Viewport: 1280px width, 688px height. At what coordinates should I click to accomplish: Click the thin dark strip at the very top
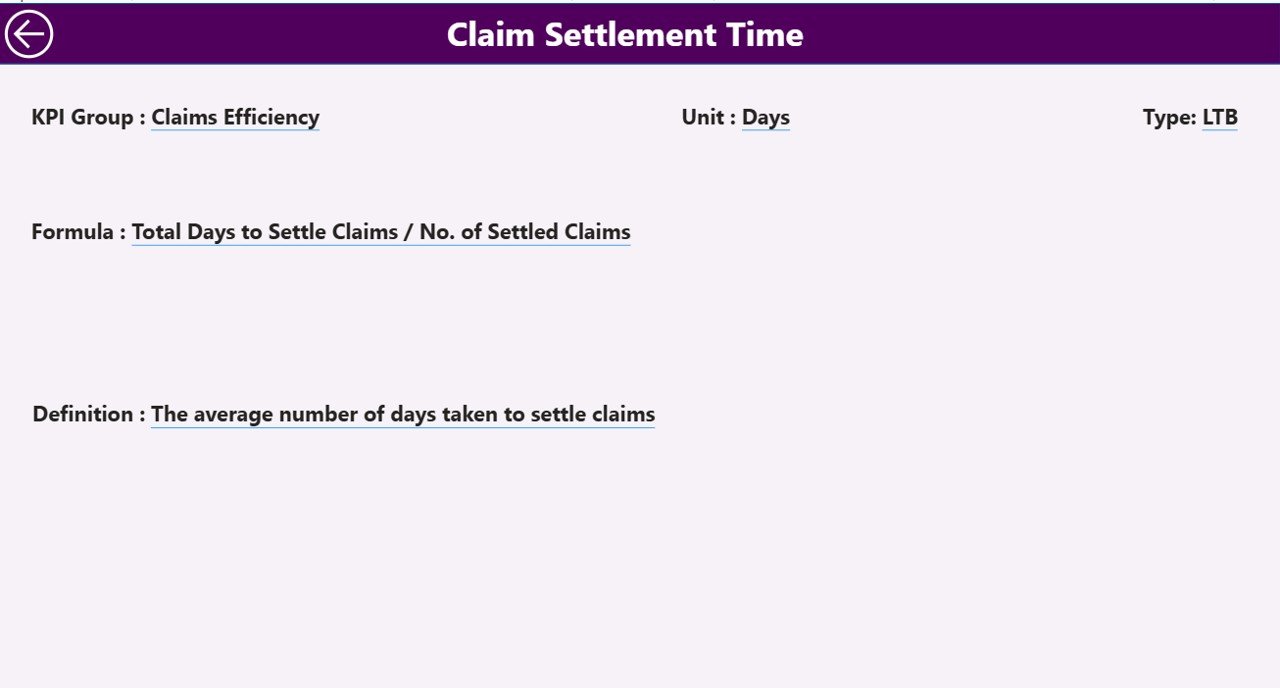pyautogui.click(x=640, y=3)
